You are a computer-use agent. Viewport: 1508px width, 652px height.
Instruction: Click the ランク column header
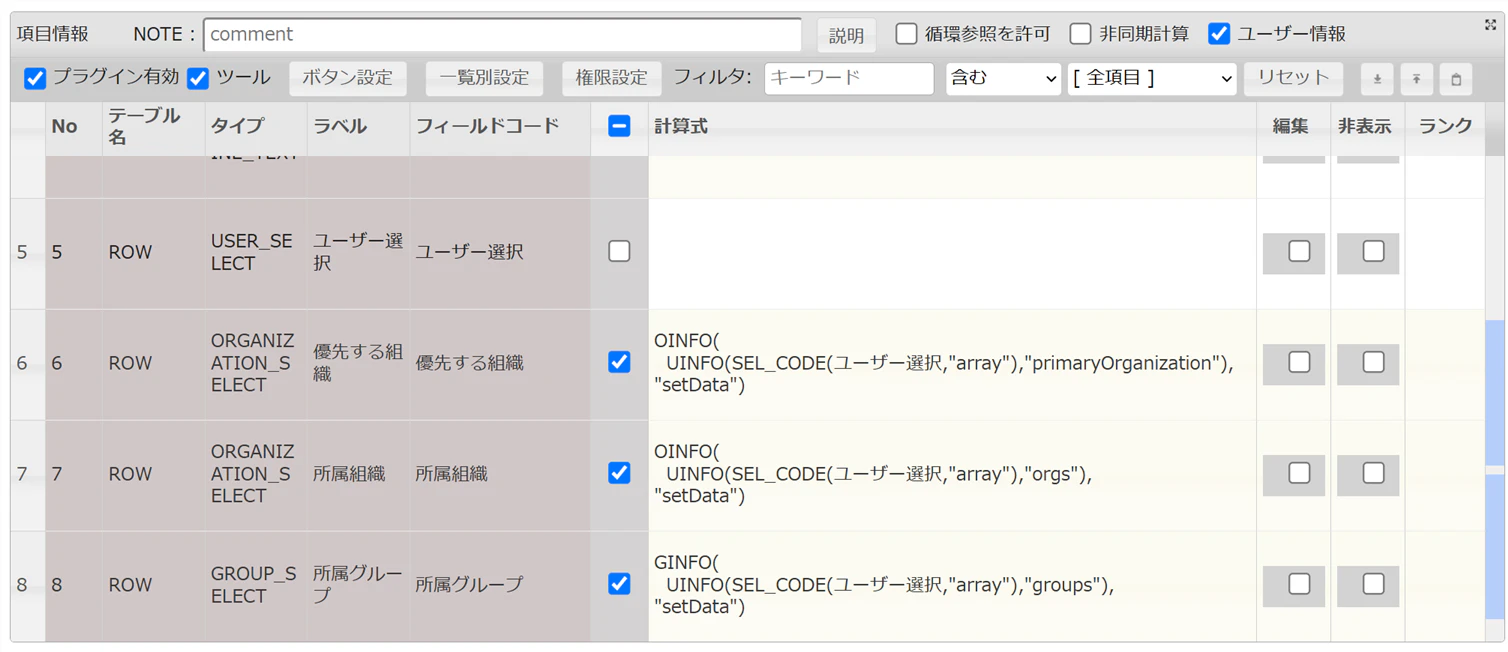click(1445, 127)
